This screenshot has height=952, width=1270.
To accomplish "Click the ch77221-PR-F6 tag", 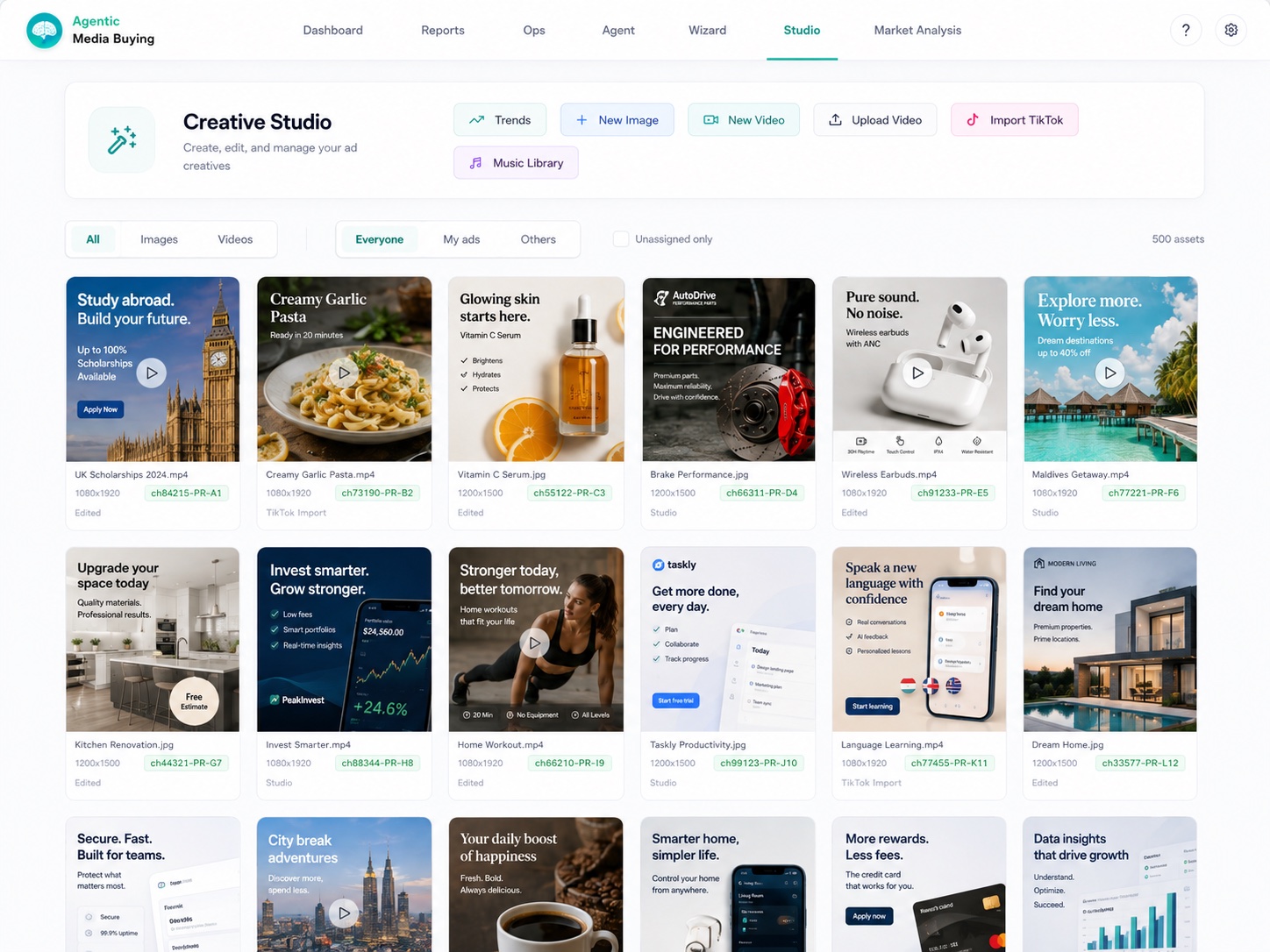I will [1144, 494].
